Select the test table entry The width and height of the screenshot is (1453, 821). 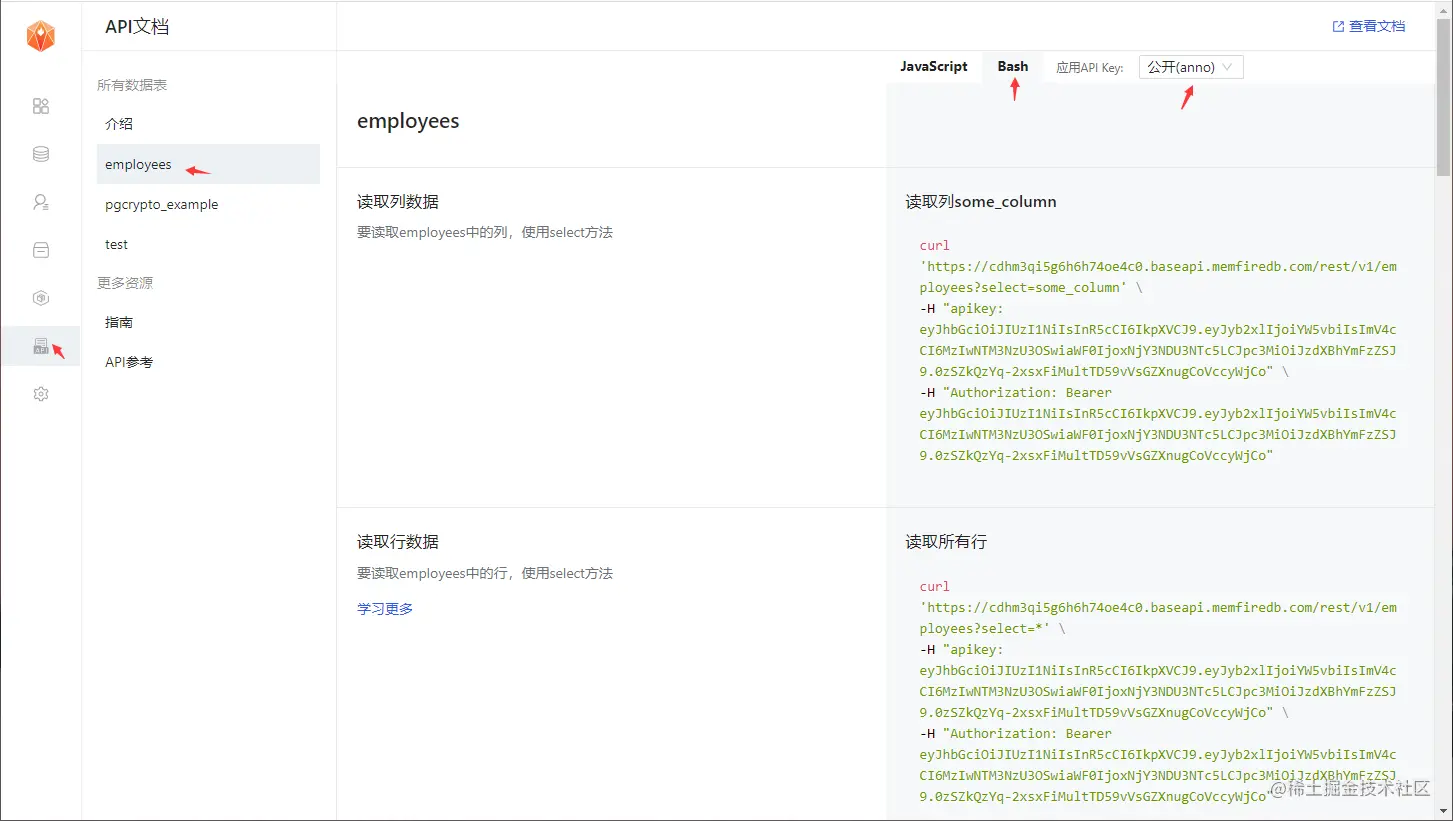(x=116, y=244)
